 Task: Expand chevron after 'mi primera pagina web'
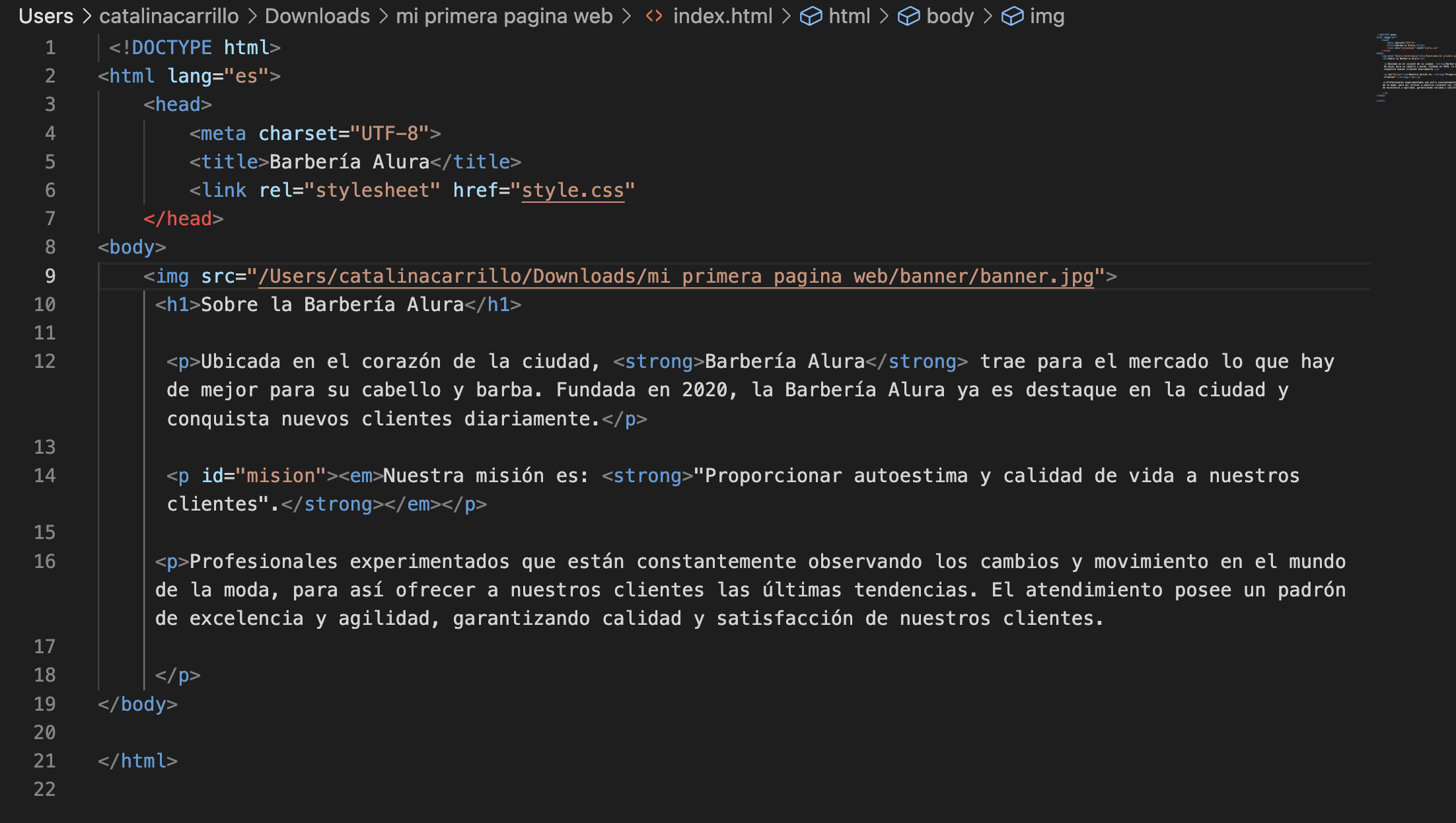pos(626,16)
